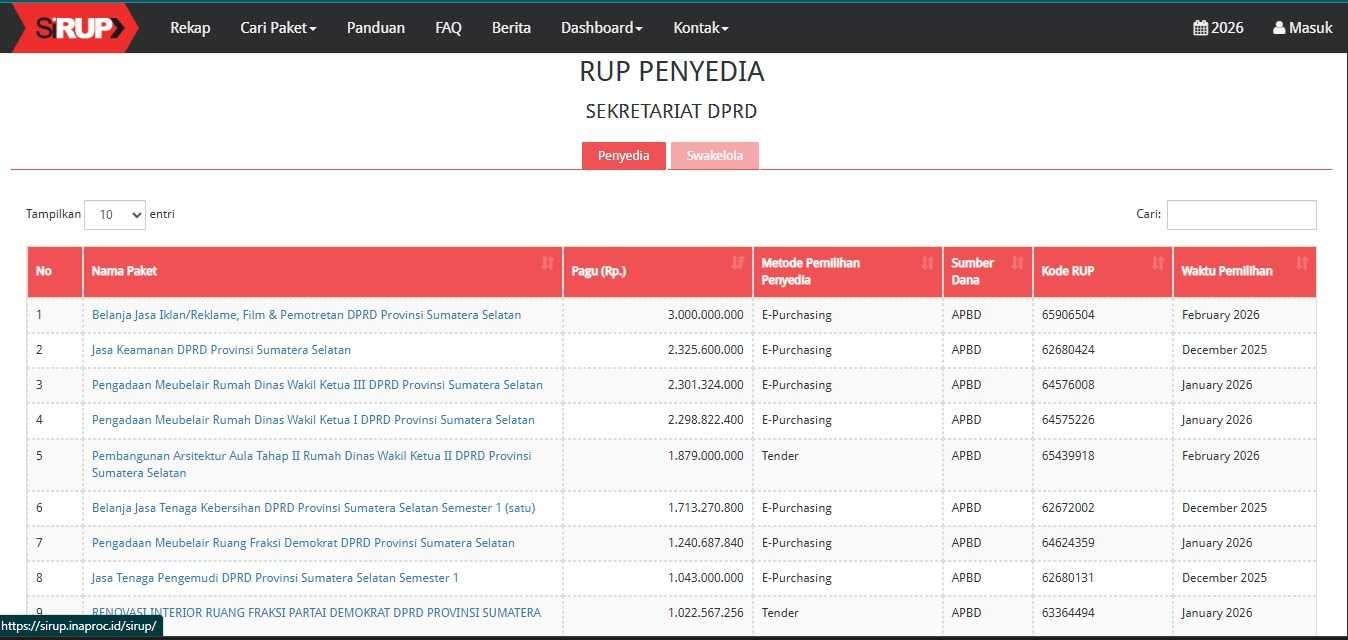Click sort icon on Pagu (Rp.) column
Screen dimensions: 1348x640
click(737, 264)
